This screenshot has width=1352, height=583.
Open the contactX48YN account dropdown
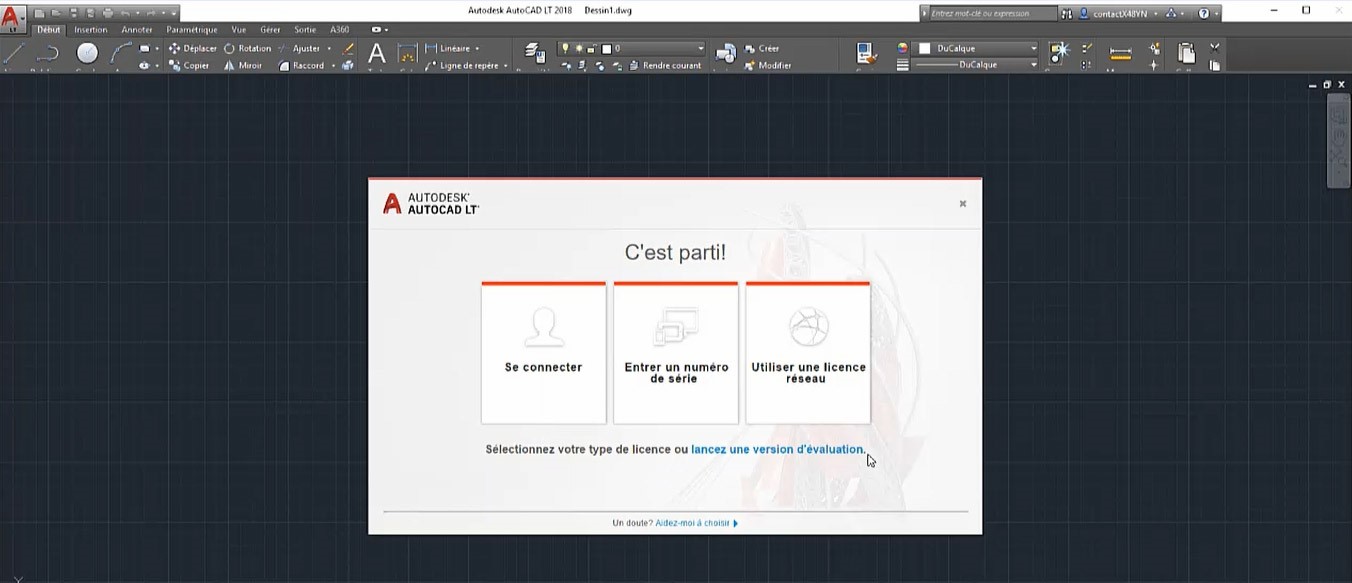(1156, 13)
